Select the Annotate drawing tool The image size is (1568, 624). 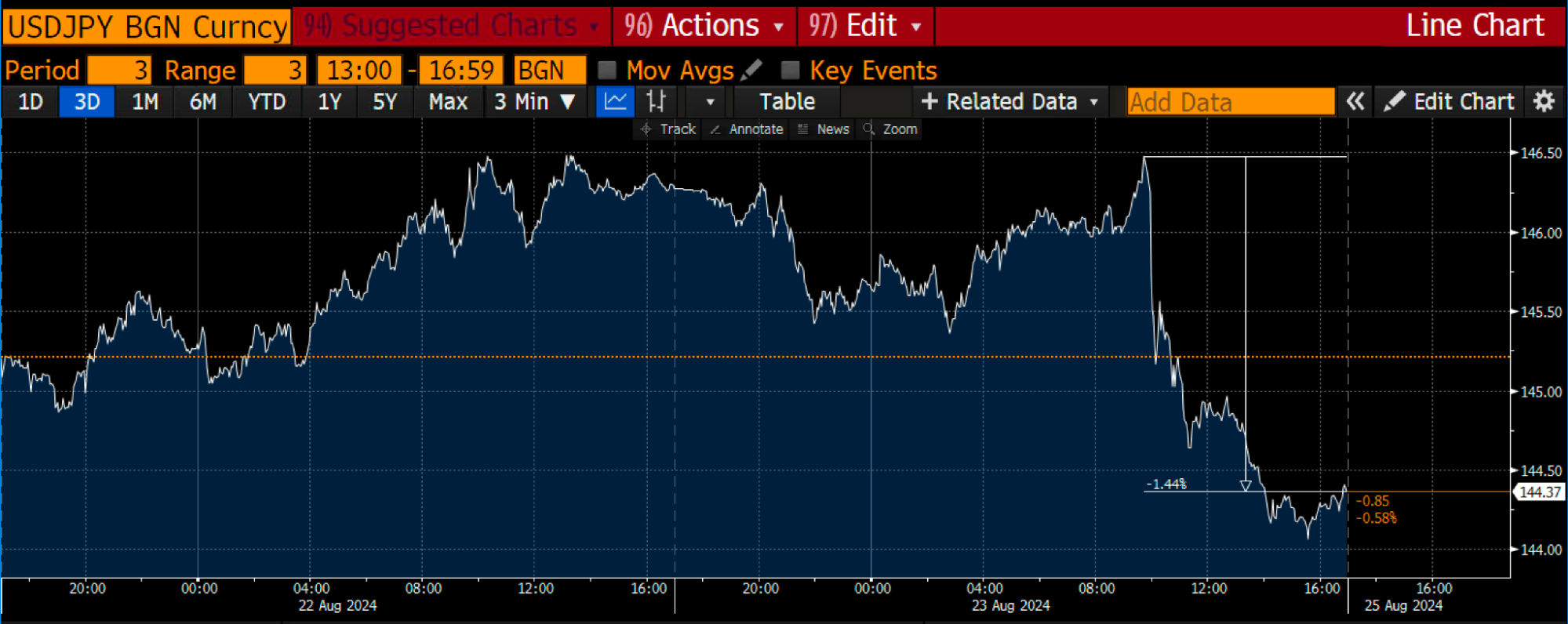pyautogui.click(x=747, y=129)
